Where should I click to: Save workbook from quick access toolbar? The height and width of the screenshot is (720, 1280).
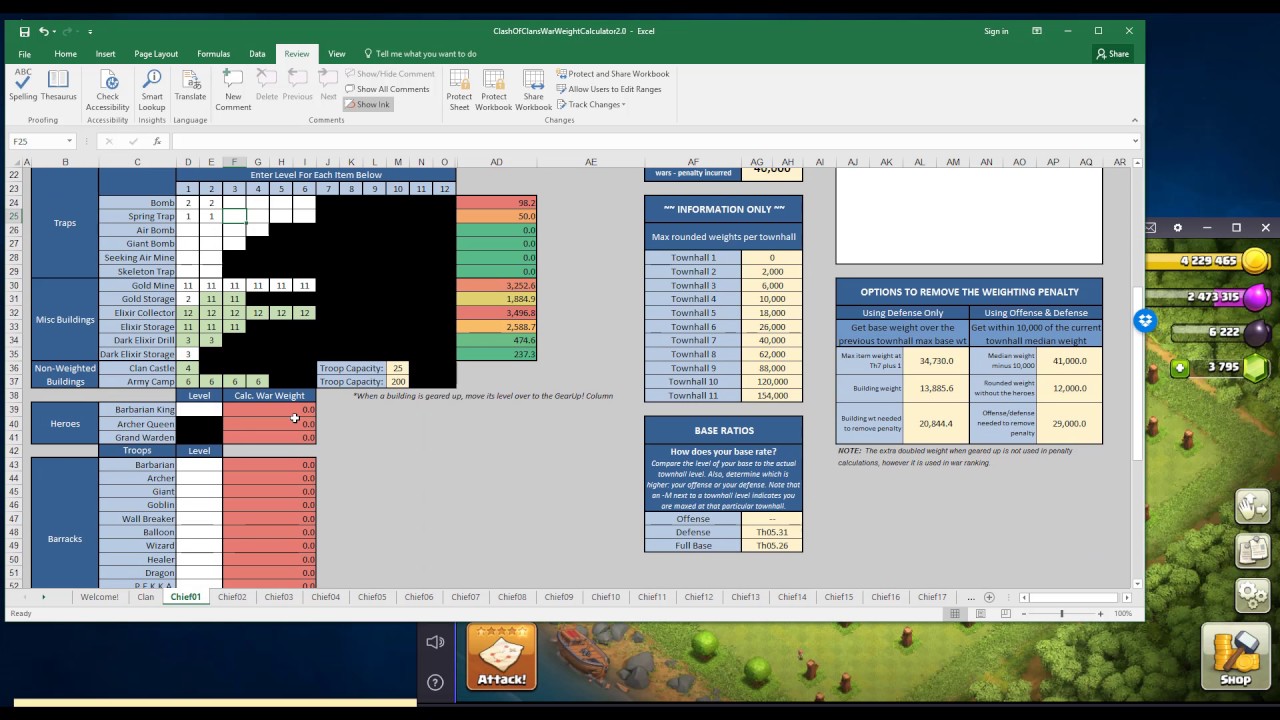[x=24, y=31]
